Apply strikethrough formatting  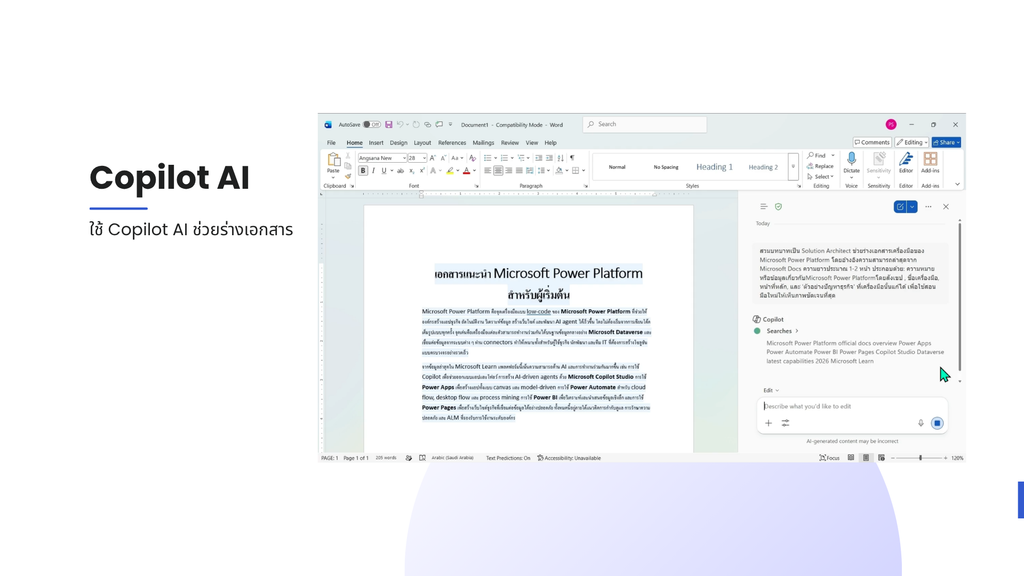(x=400, y=171)
